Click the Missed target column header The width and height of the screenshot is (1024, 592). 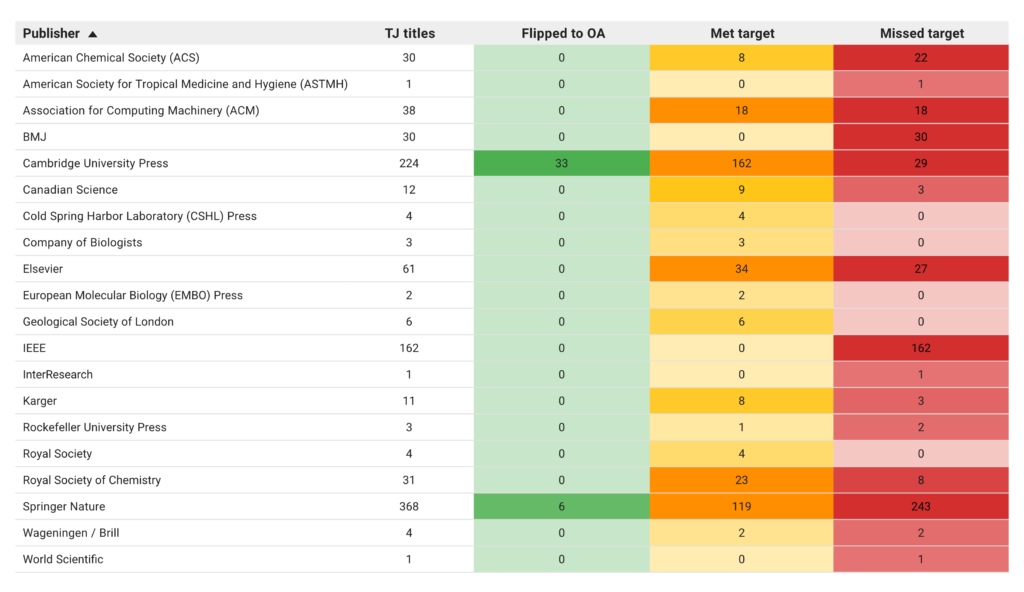tap(921, 33)
